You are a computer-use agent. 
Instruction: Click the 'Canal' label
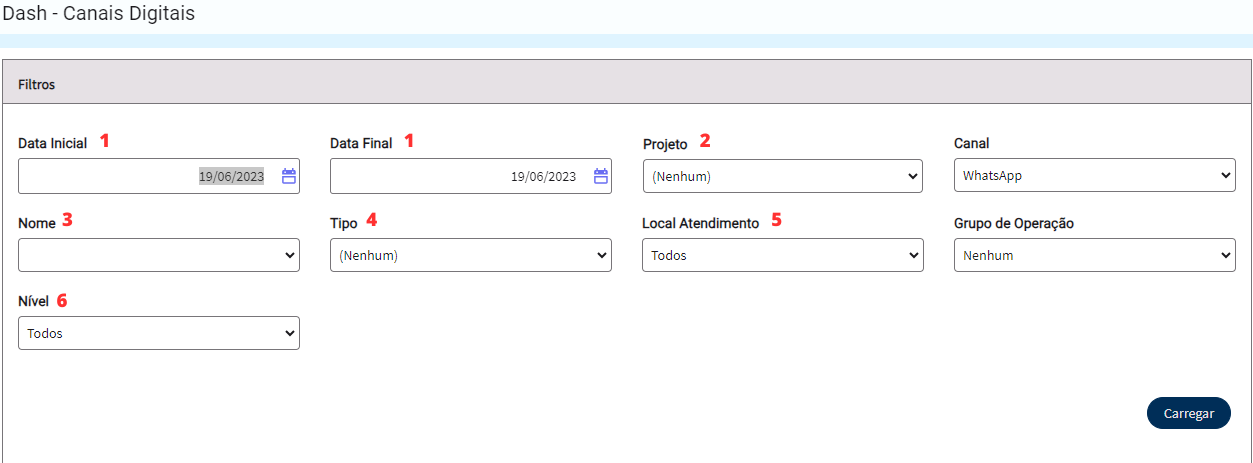point(972,143)
